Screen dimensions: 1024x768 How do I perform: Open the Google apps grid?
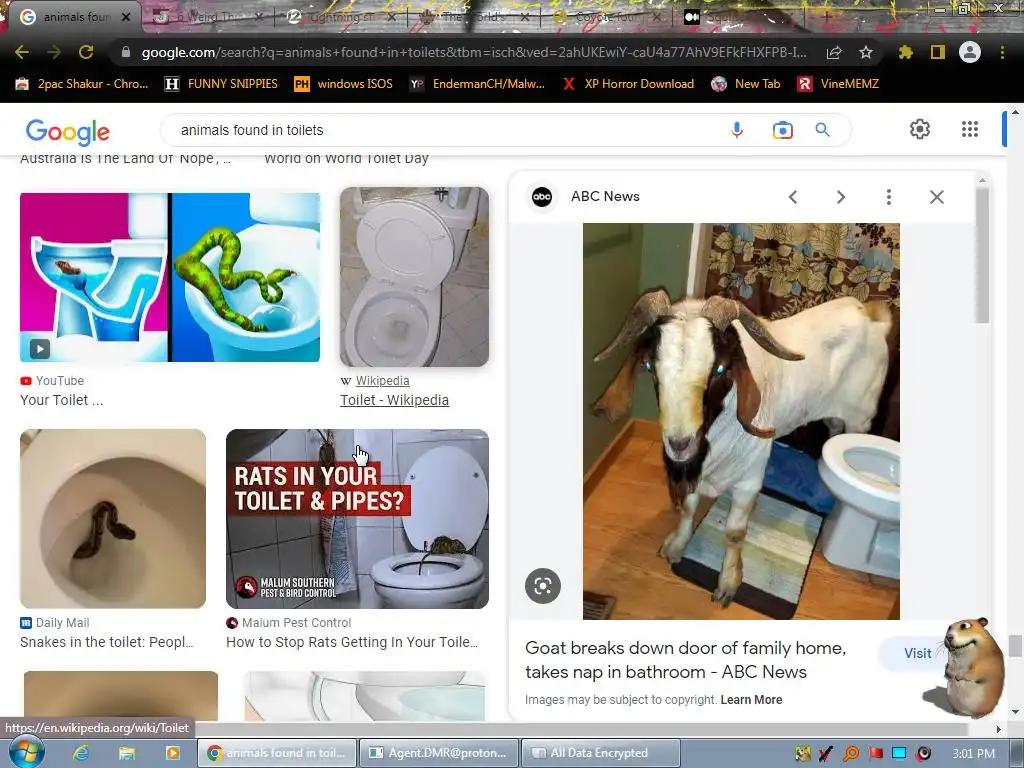tap(970, 129)
